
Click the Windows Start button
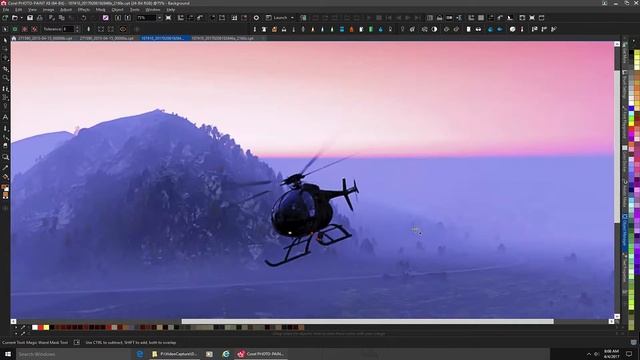click(x=7, y=354)
